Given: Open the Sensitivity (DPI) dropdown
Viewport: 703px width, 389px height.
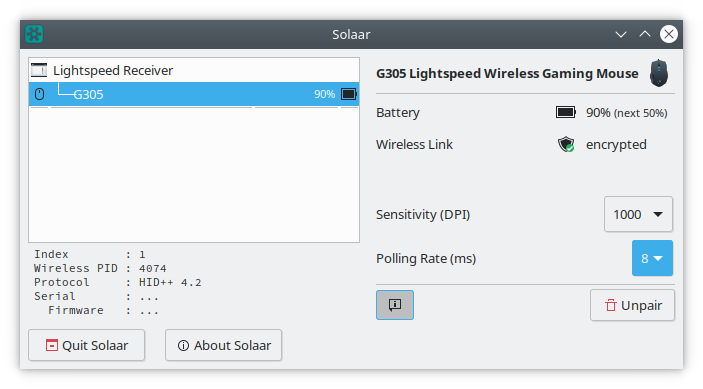Looking at the screenshot, I should click(638, 214).
